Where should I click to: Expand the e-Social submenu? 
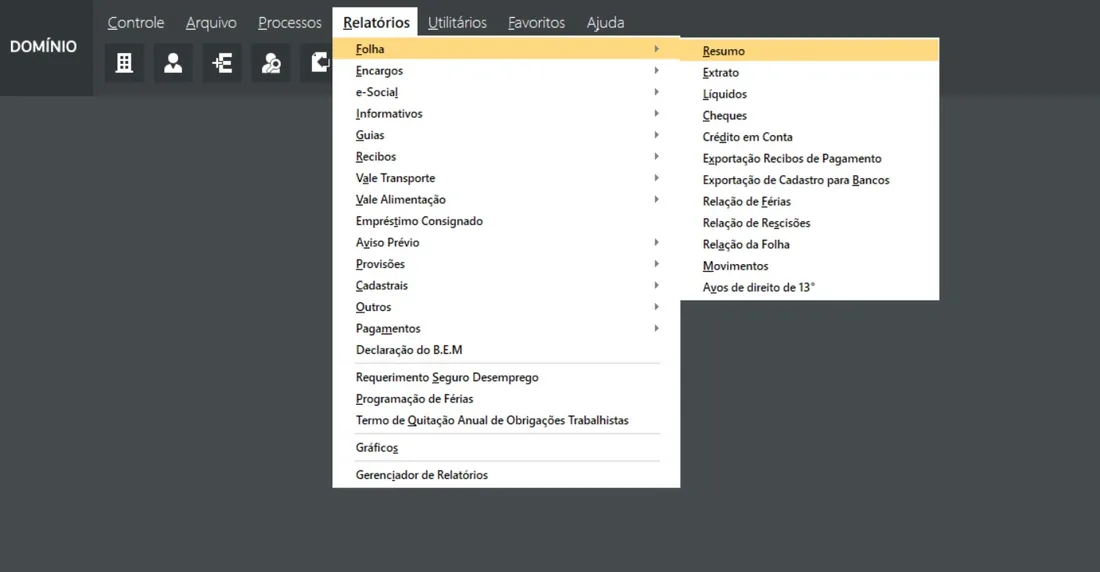[x=507, y=92]
